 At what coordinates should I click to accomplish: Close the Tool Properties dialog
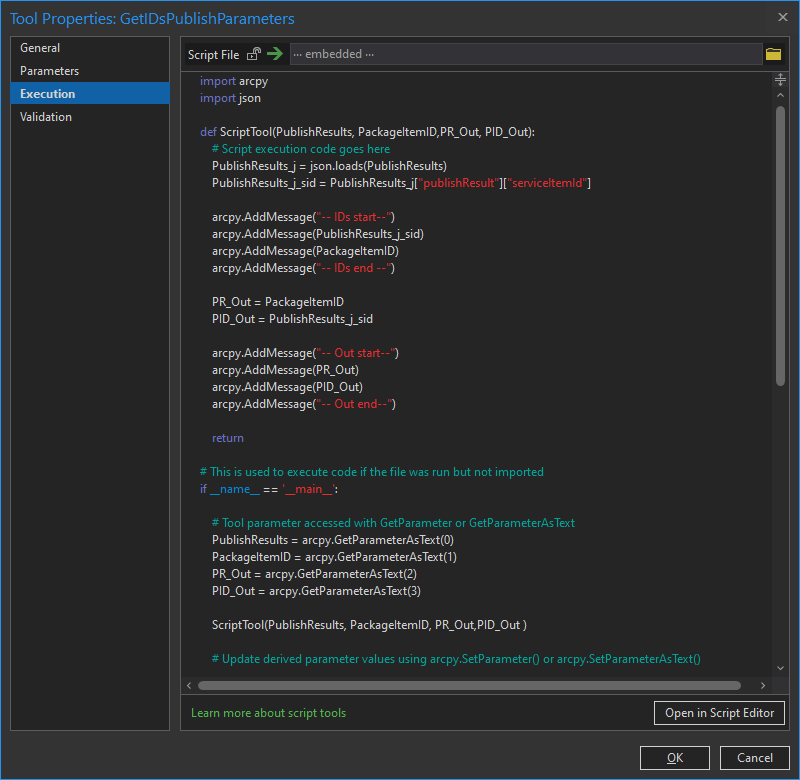coord(782,17)
